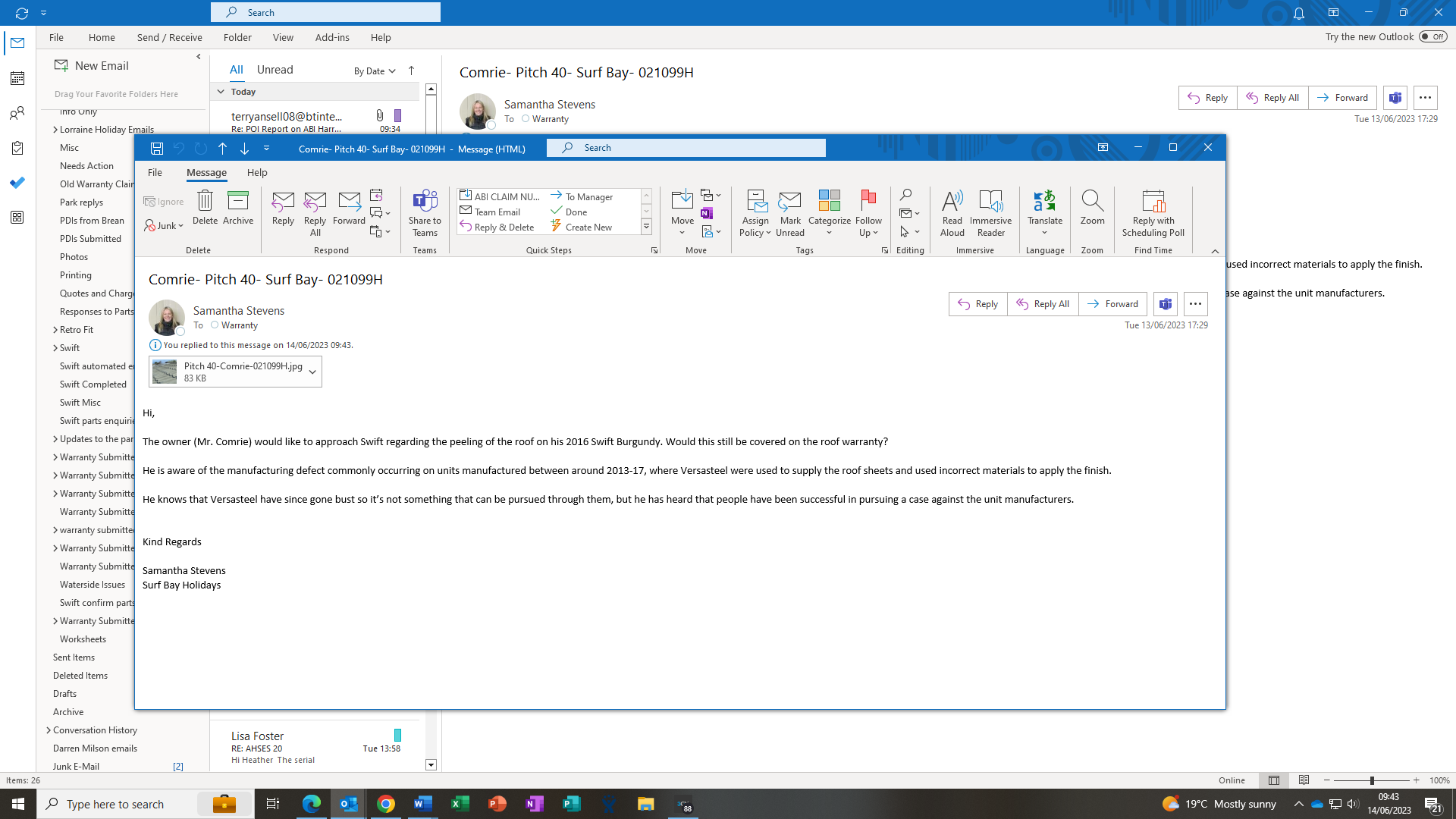Open attachment Pitch 40-Comrie dropdown arrow
This screenshot has height=819, width=1456.
(312, 372)
